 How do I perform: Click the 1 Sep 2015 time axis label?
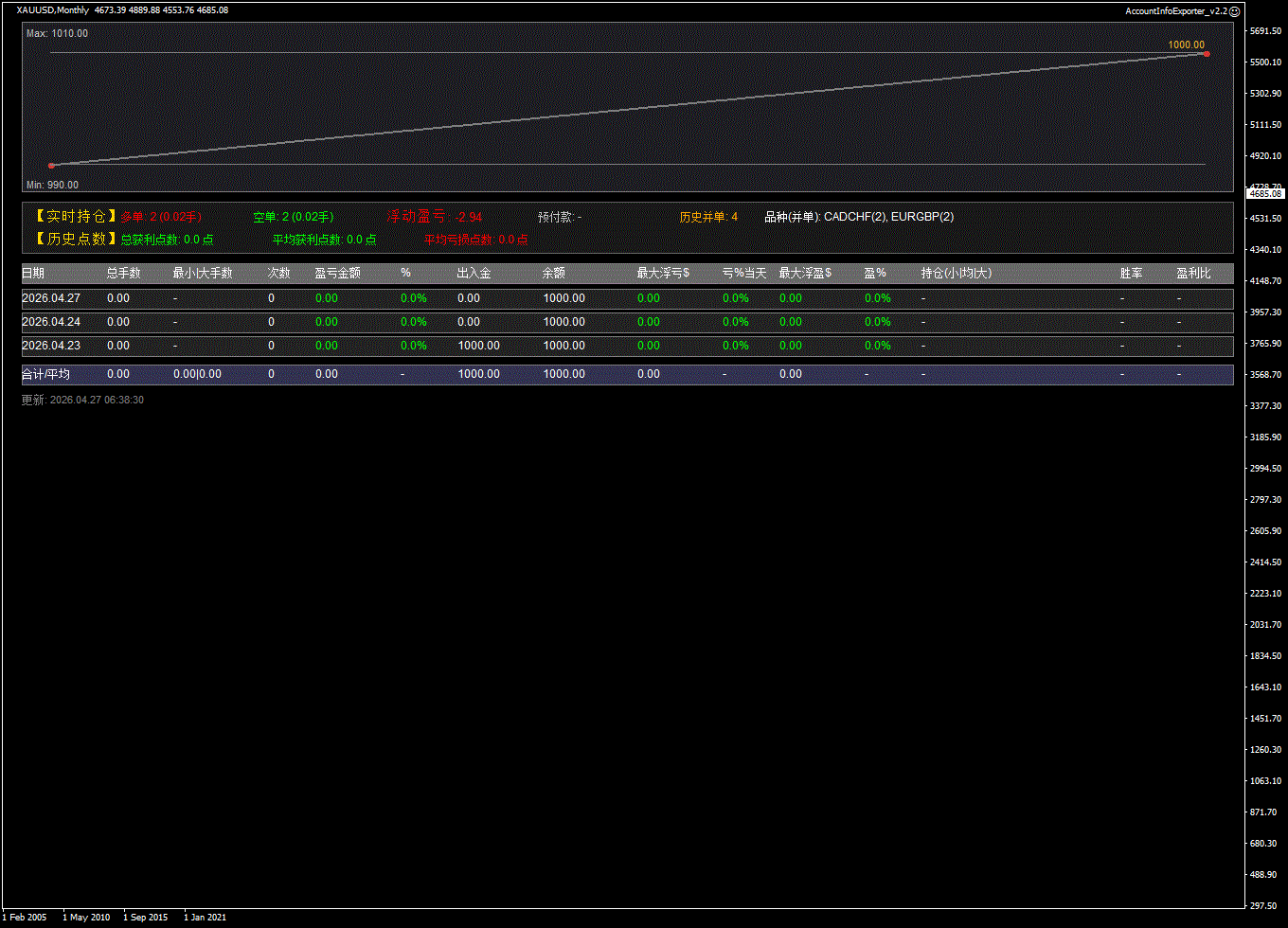[145, 917]
